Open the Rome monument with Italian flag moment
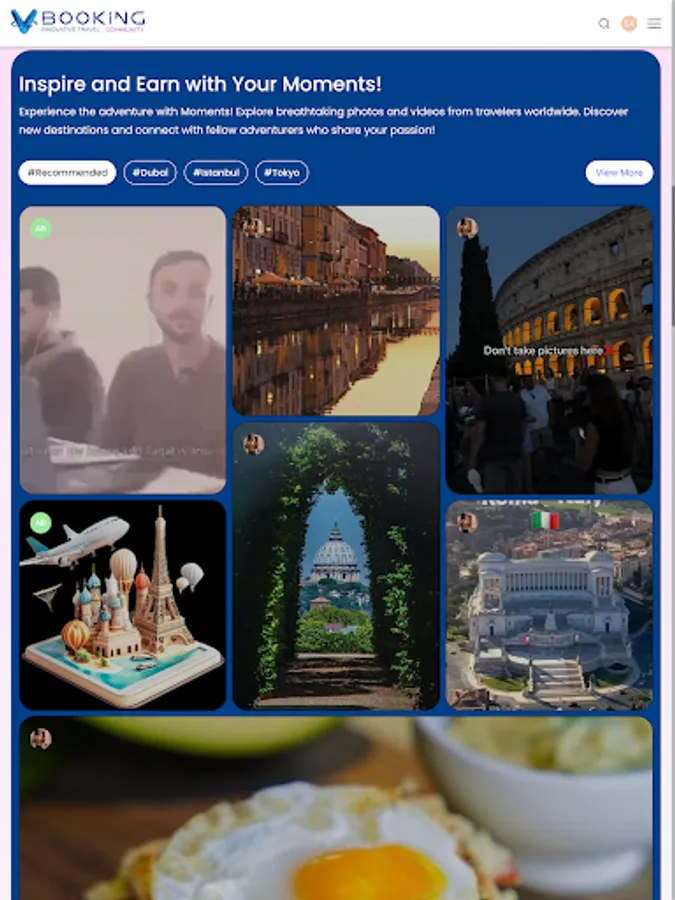Screen dimensions: 675x900 pos(549,605)
